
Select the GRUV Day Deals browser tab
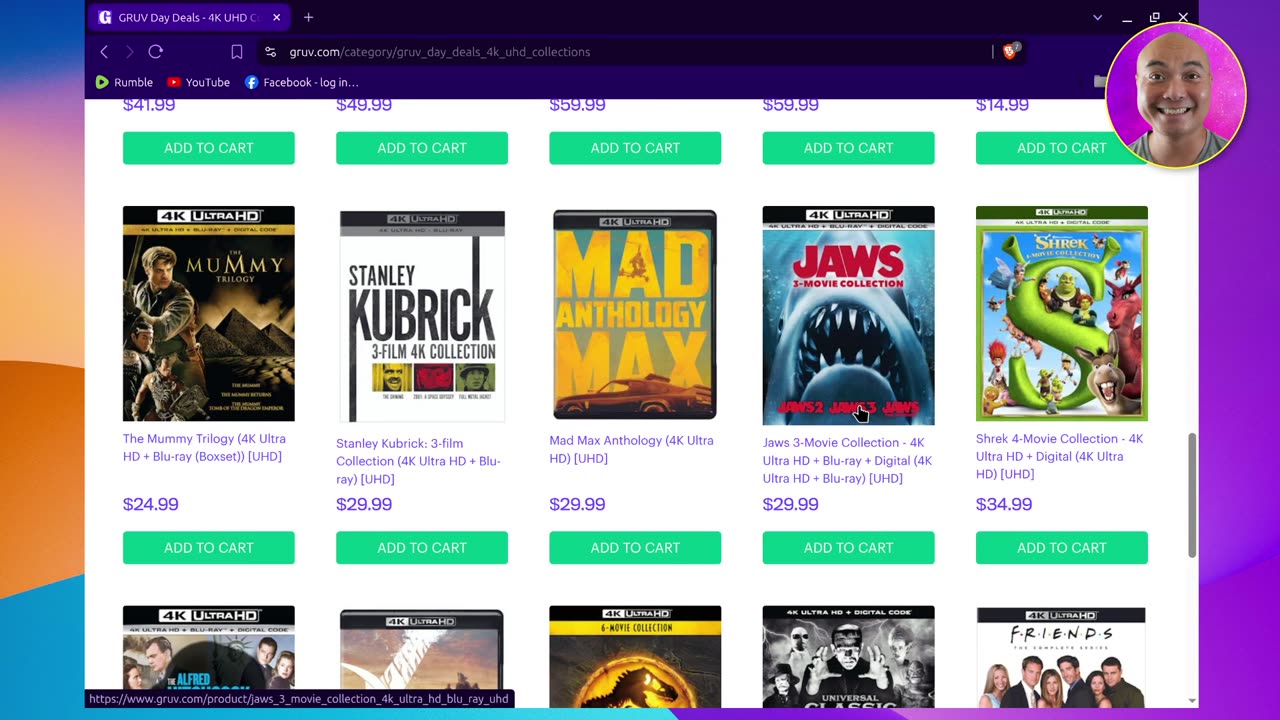(x=190, y=17)
